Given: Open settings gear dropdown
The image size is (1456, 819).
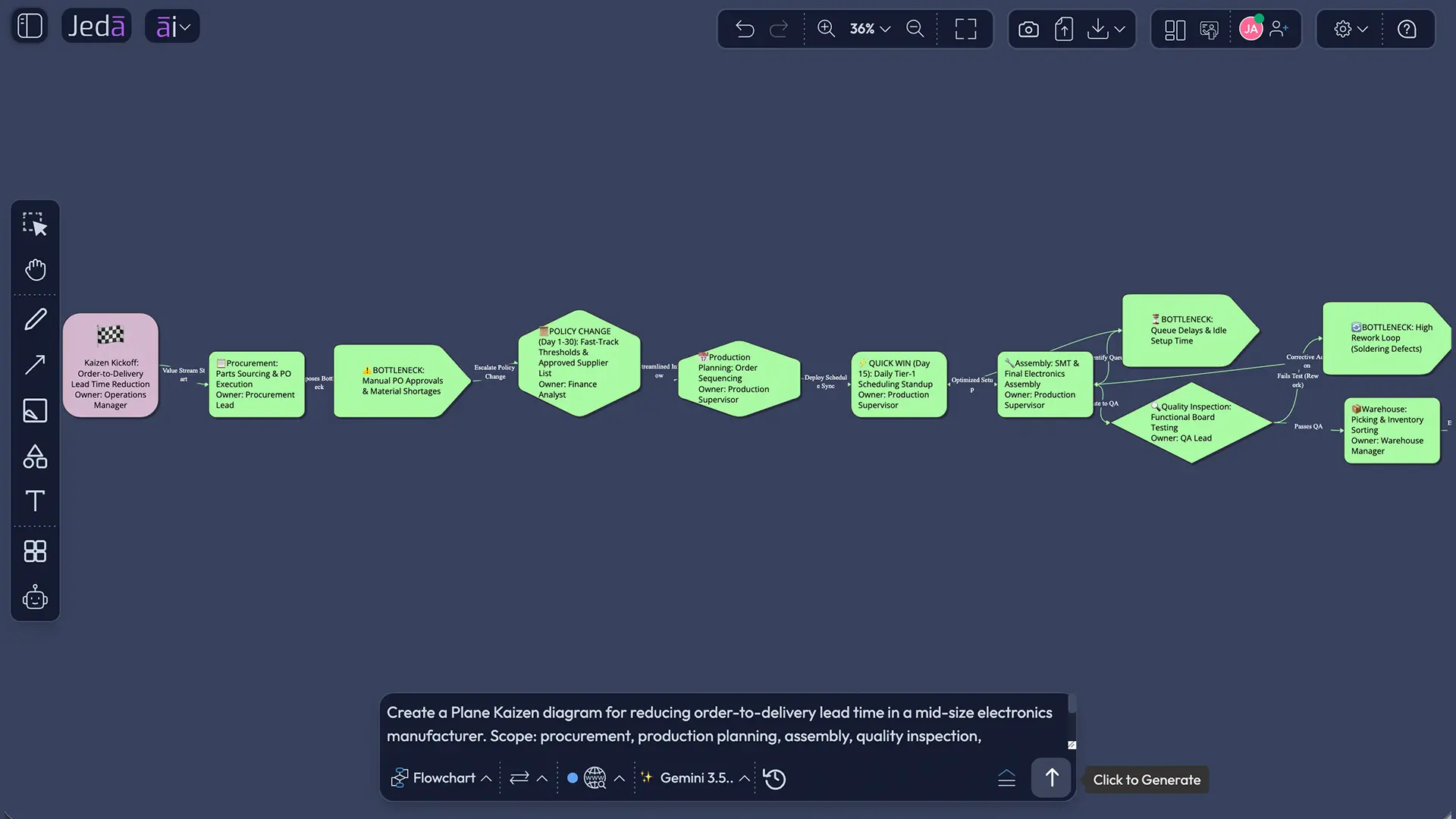Looking at the screenshot, I should coord(1351,29).
